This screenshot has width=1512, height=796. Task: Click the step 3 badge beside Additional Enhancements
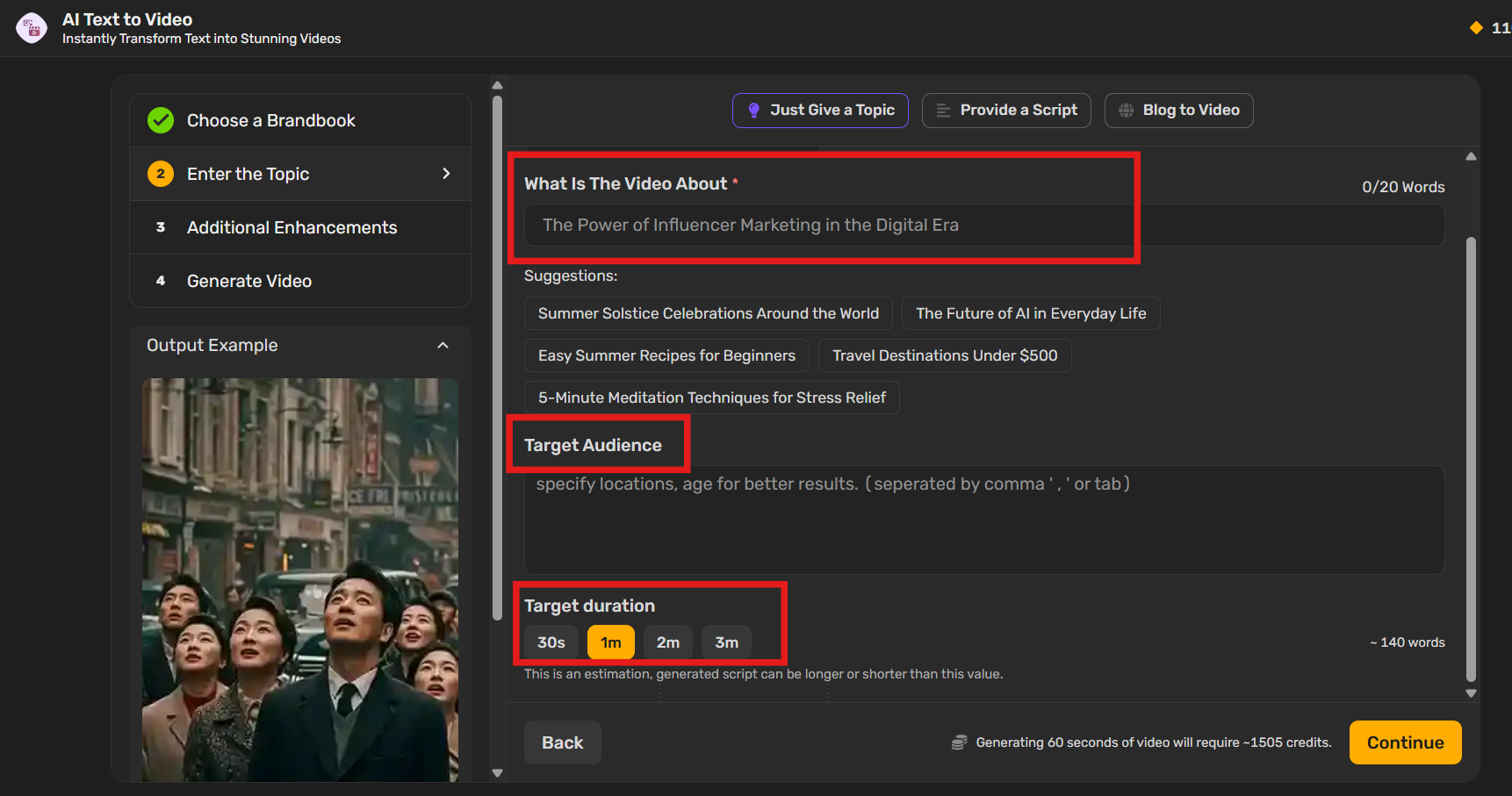[160, 227]
